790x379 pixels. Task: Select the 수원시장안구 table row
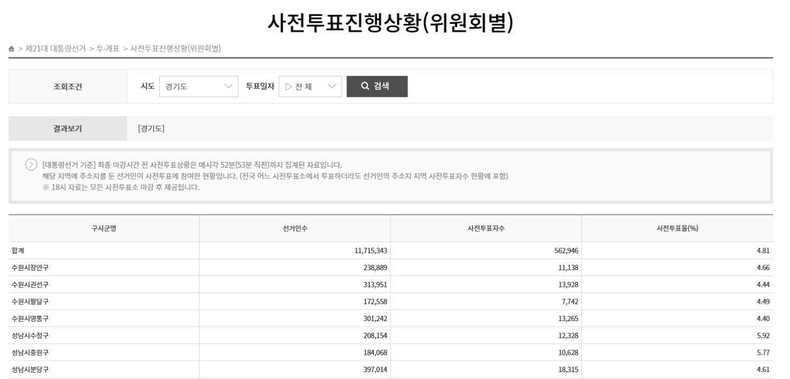coord(390,268)
